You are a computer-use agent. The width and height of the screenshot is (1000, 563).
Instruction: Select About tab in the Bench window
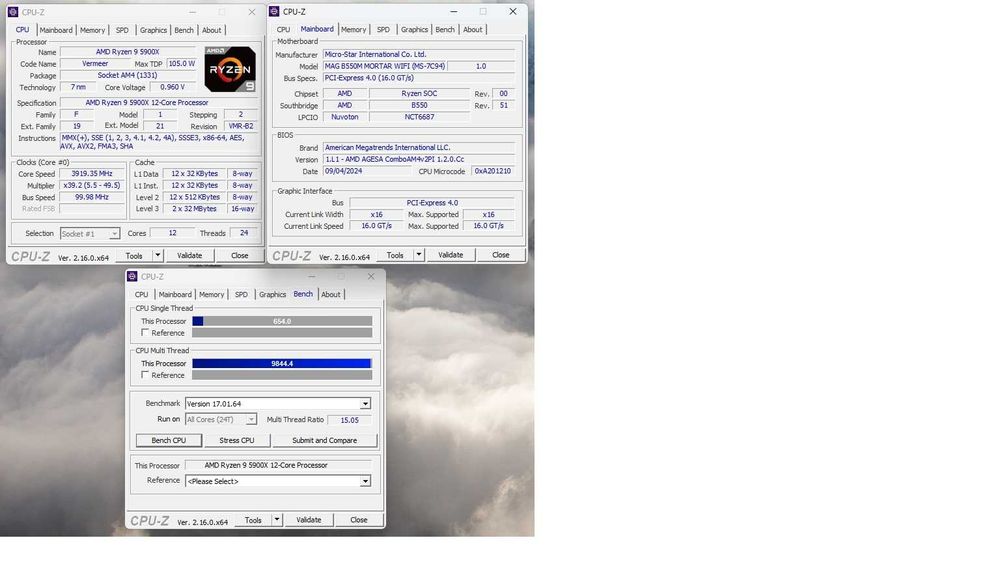click(x=330, y=295)
